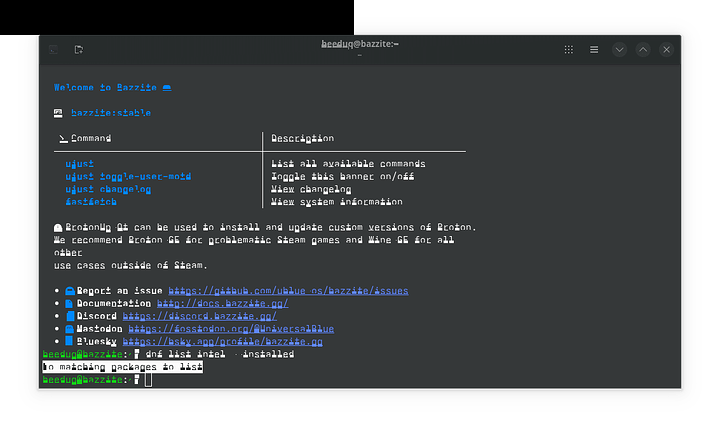Open the hamburger main menu
Image resolution: width=720 pixels, height=431 pixels.
pyautogui.click(x=594, y=50)
